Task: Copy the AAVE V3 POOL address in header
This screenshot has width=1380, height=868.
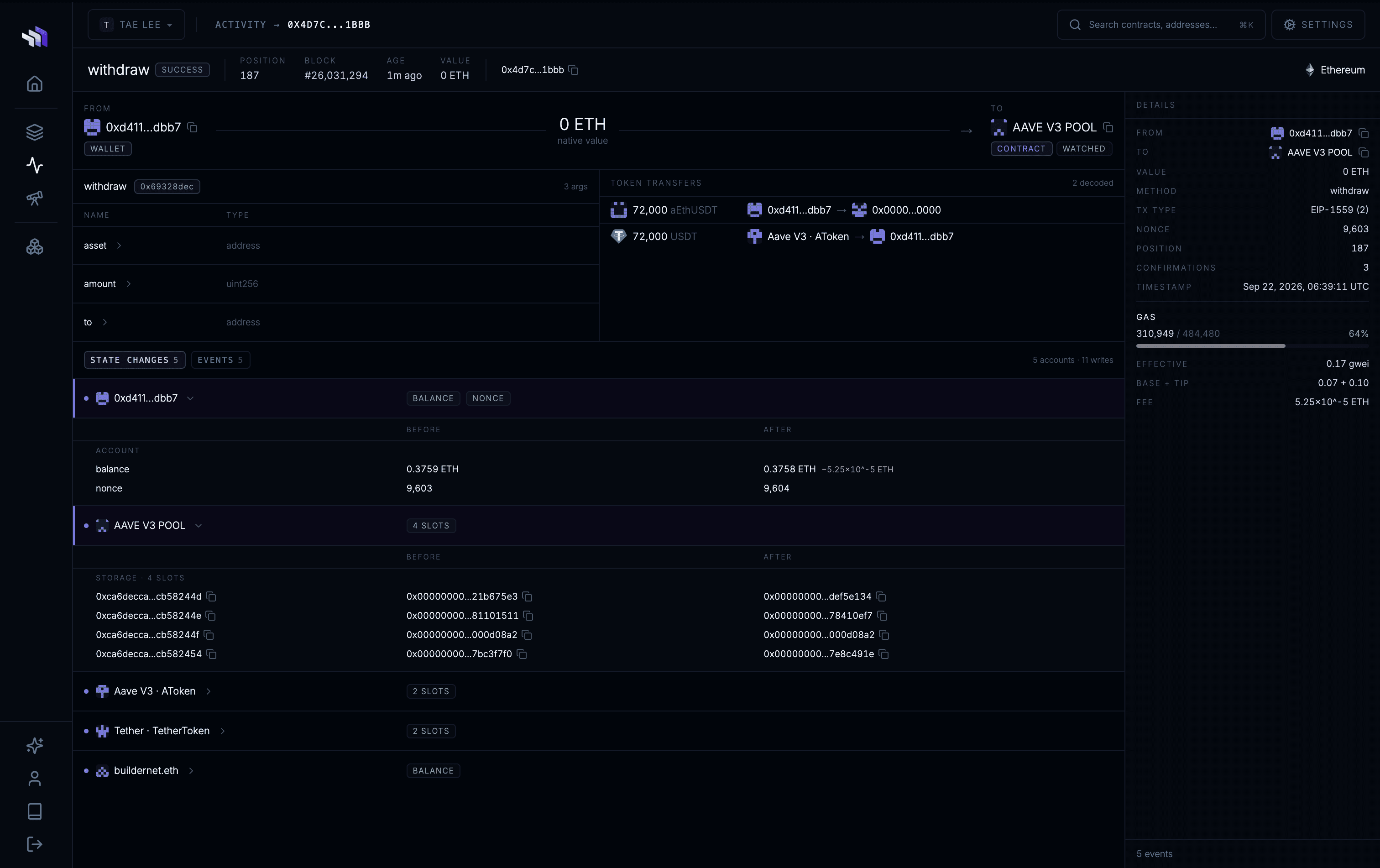Action: click(x=1108, y=127)
